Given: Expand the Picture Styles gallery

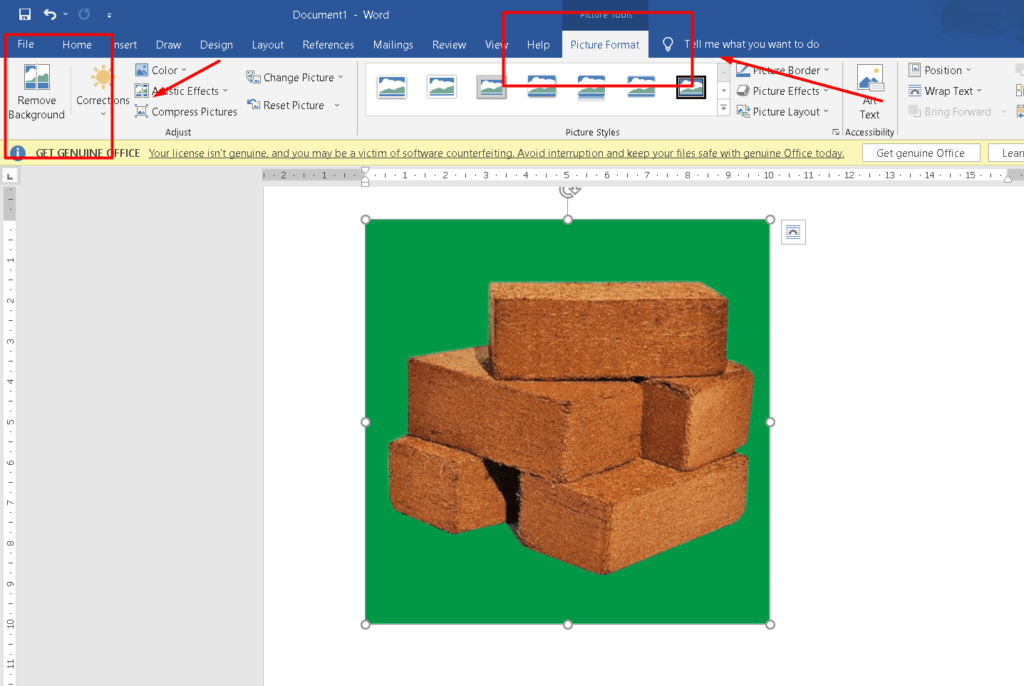Looking at the screenshot, I should coord(723,108).
